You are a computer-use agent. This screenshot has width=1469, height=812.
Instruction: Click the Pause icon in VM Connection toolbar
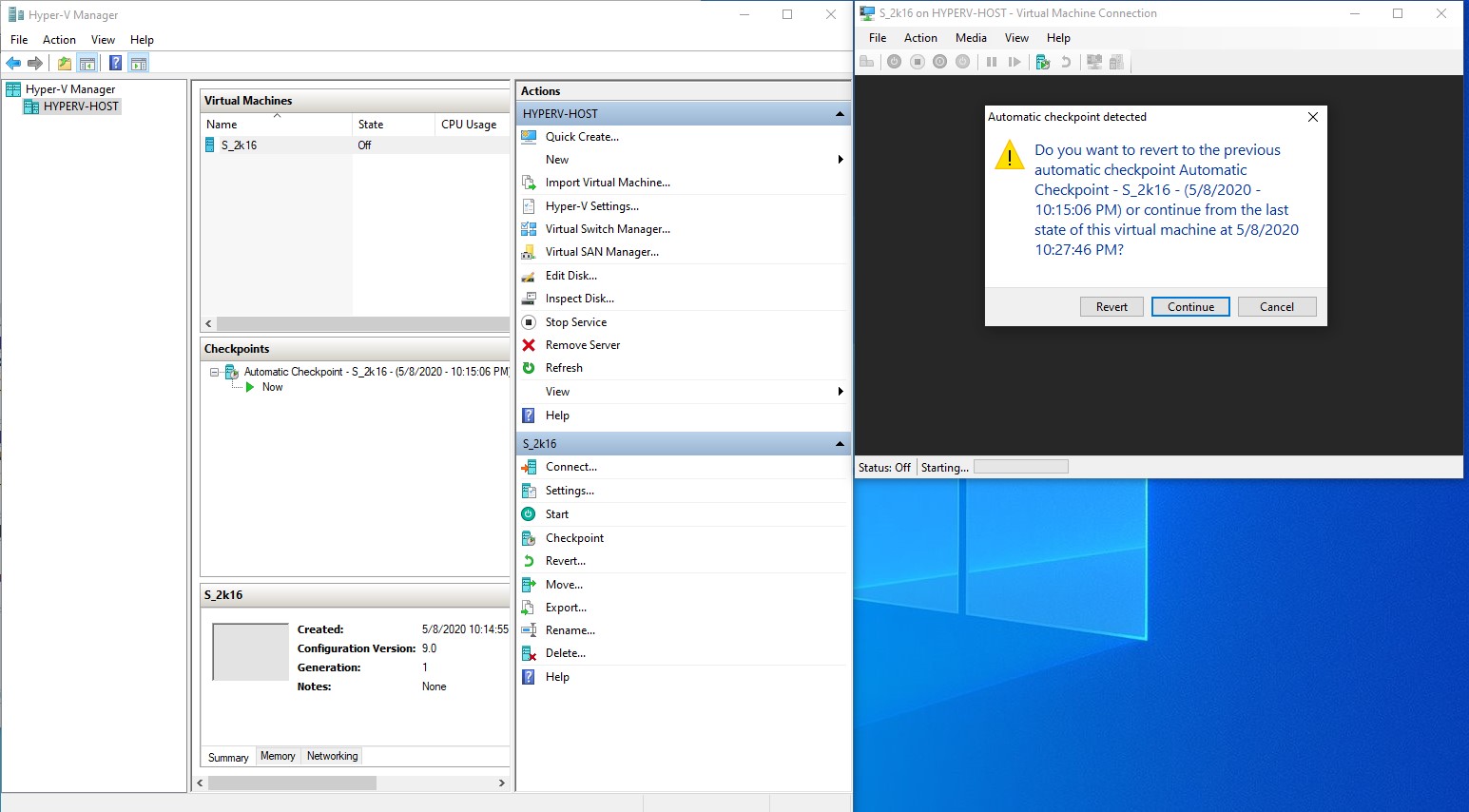[x=991, y=62]
